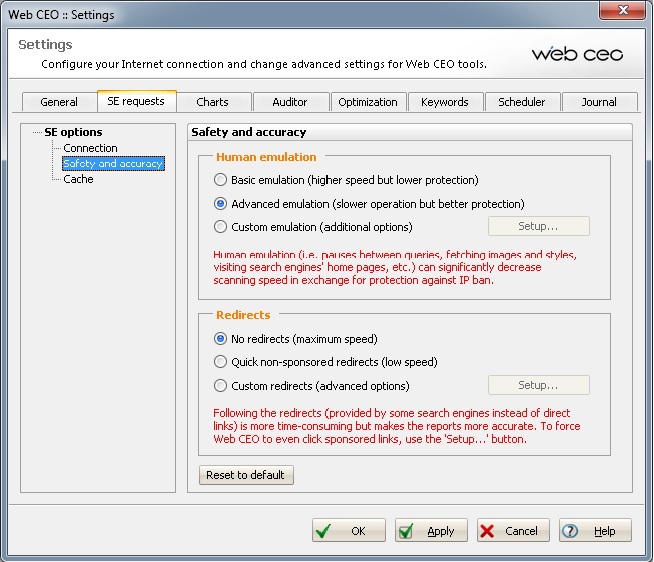This screenshot has width=654, height=562.
Task: Open the Charts tab
Action: tap(212, 102)
